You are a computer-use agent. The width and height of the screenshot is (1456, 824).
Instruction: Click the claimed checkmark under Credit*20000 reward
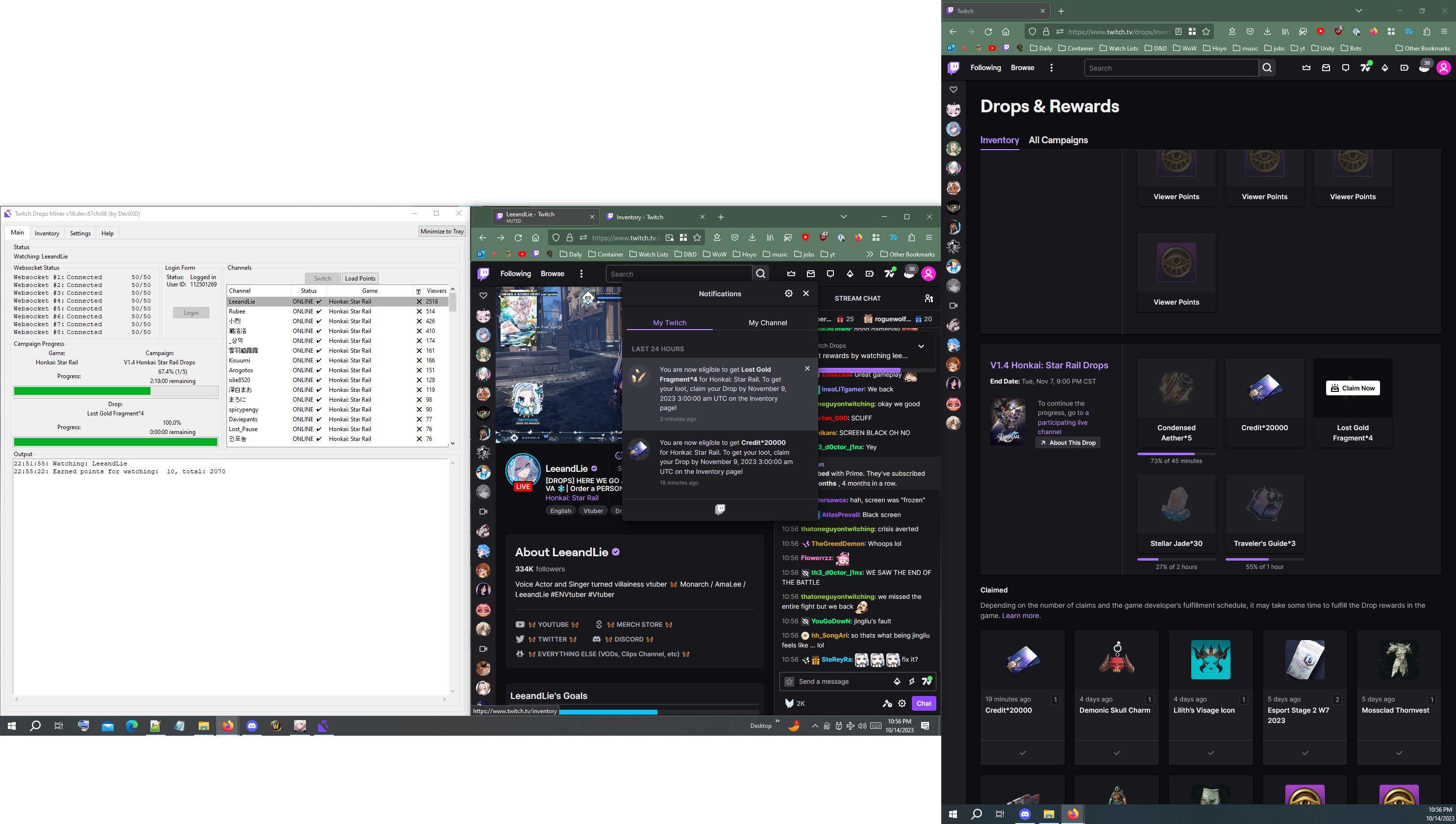pos(1023,753)
